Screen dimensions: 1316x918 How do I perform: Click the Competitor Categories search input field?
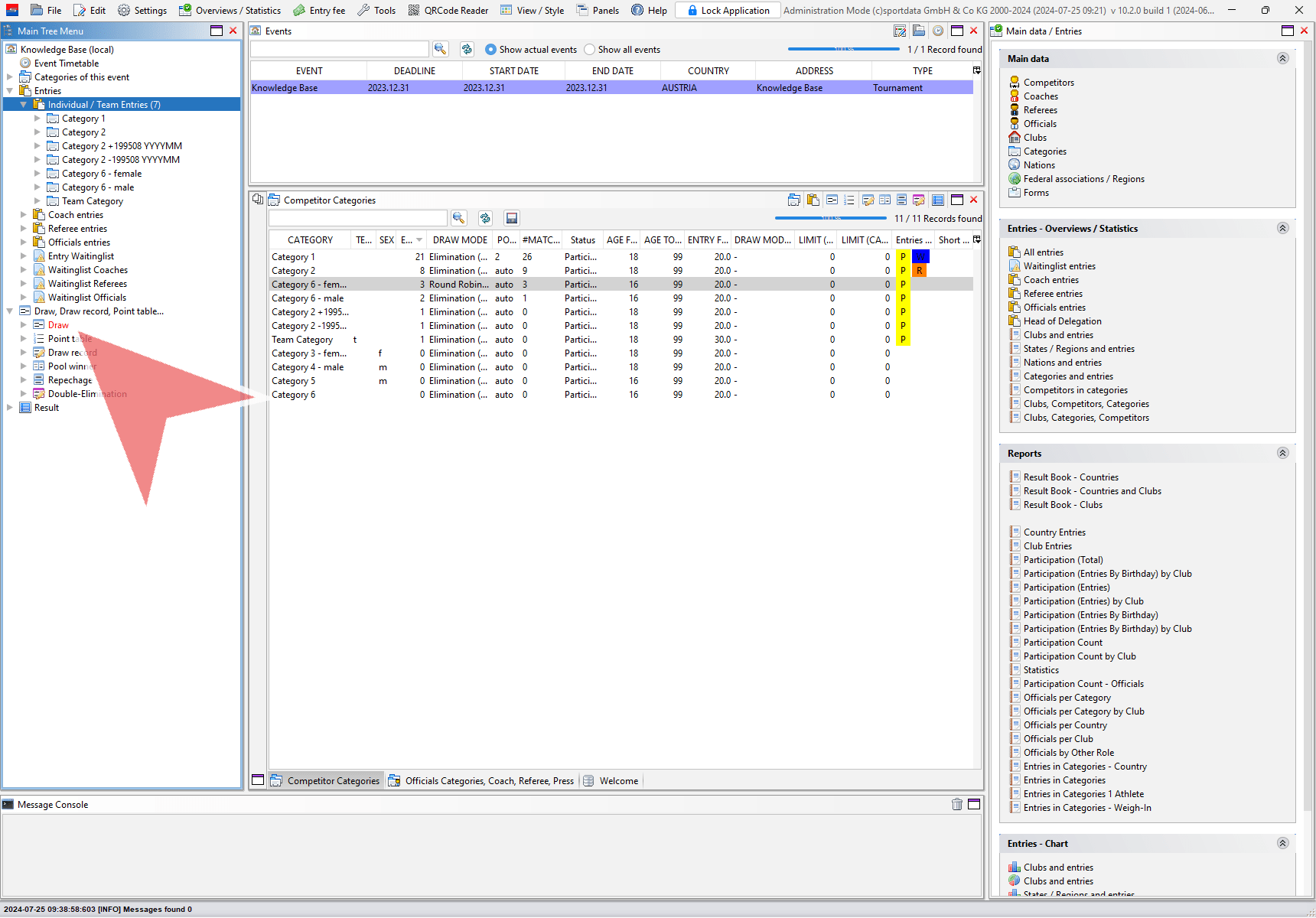[357, 218]
